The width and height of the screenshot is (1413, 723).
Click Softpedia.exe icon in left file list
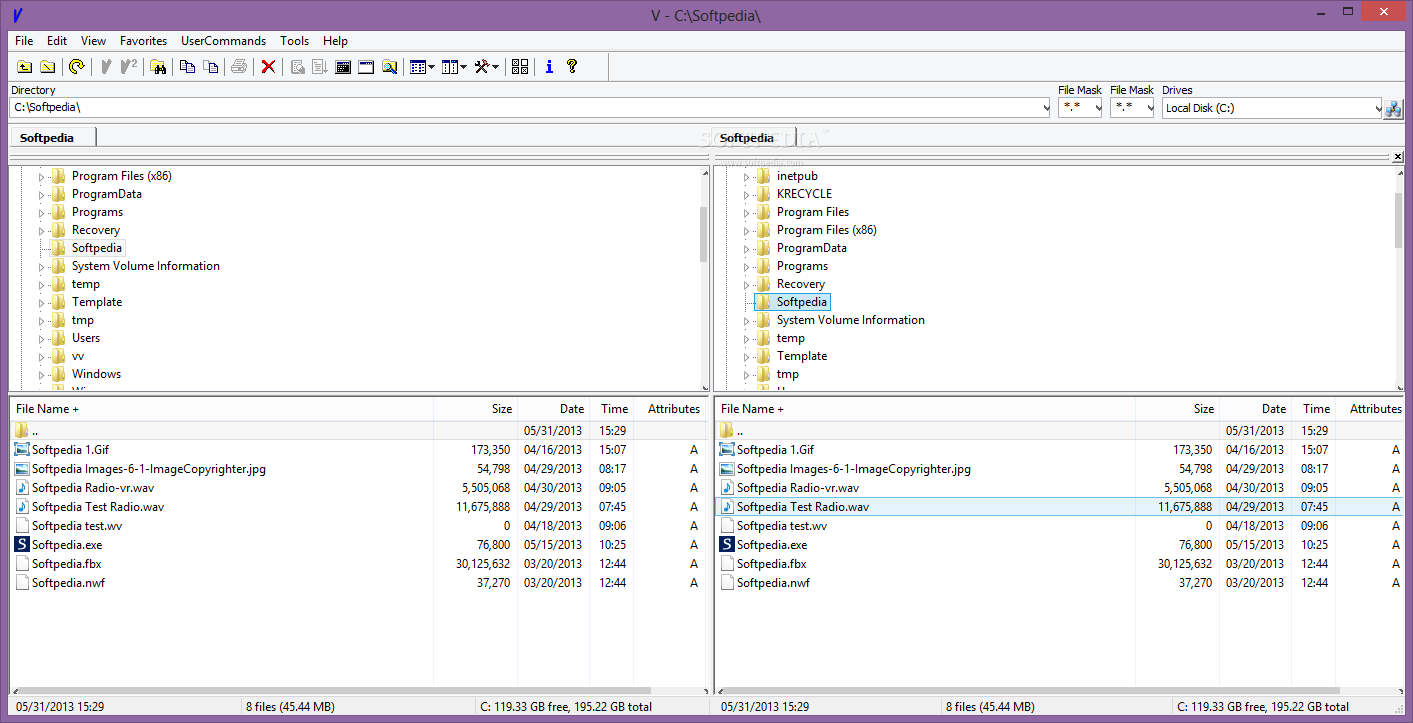[22, 545]
